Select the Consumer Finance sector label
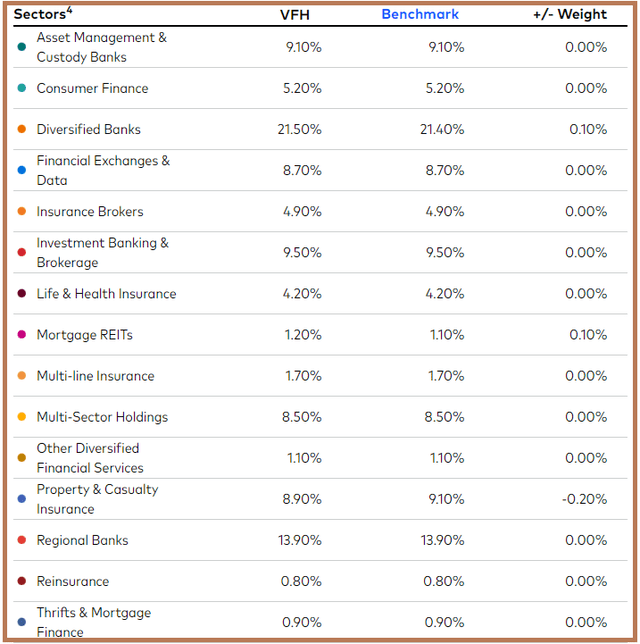 click(92, 88)
